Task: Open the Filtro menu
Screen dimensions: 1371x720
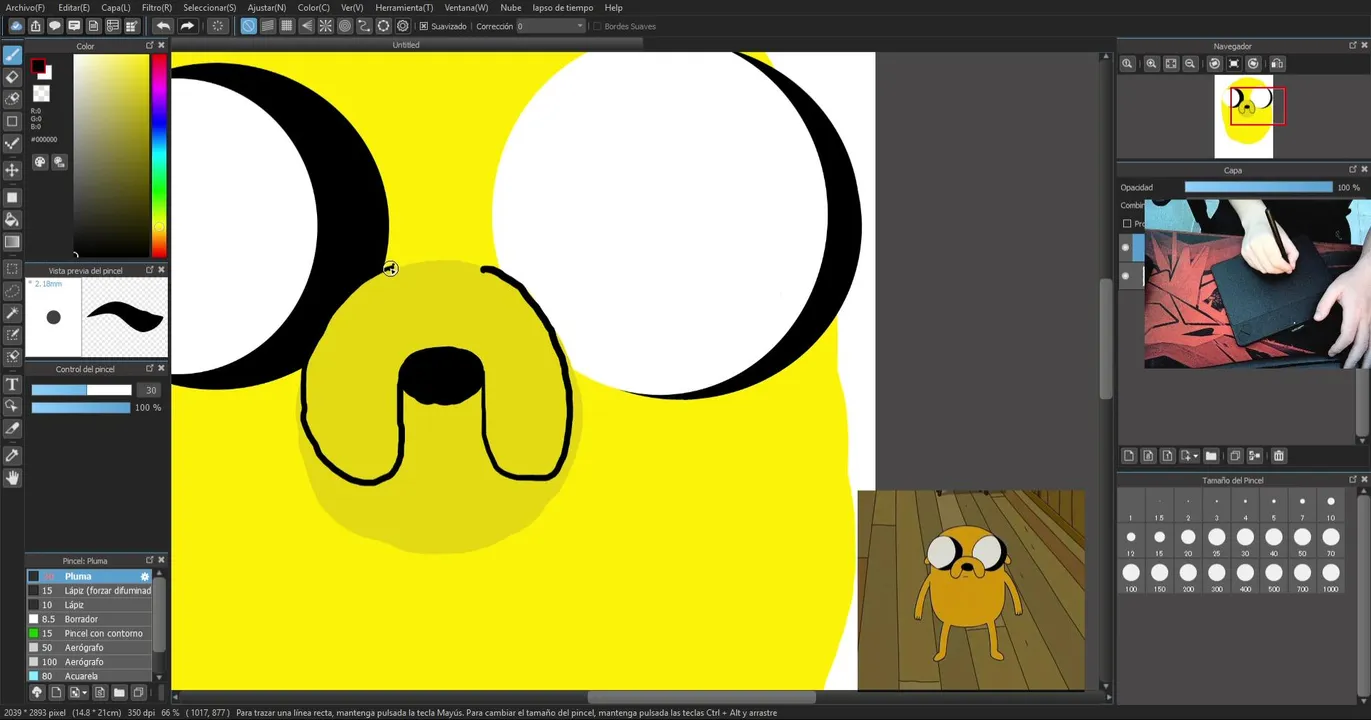Action: point(156,7)
